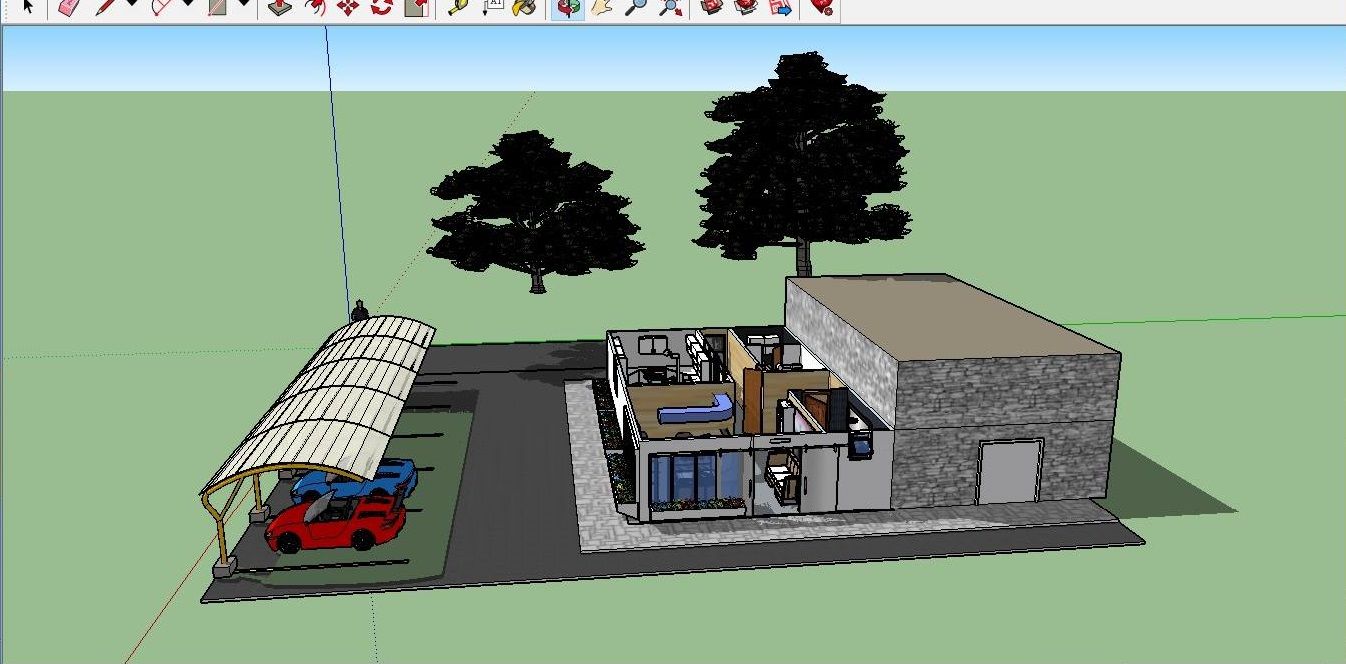Click the Zoom Extents tool
This screenshot has height=664, width=1346.
pyautogui.click(x=670, y=7)
